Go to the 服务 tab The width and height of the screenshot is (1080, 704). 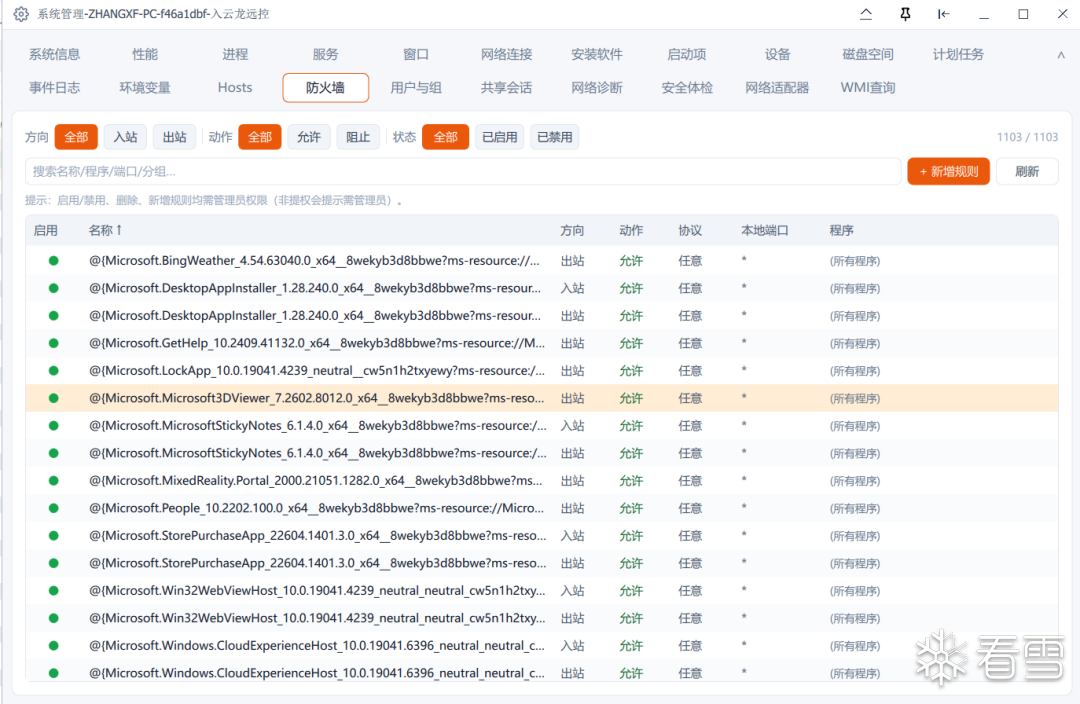click(325, 54)
